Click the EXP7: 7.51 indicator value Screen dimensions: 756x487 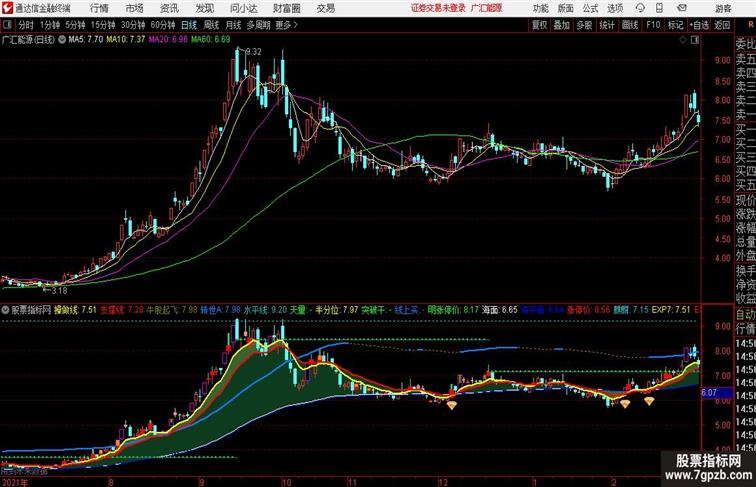(x=671, y=310)
